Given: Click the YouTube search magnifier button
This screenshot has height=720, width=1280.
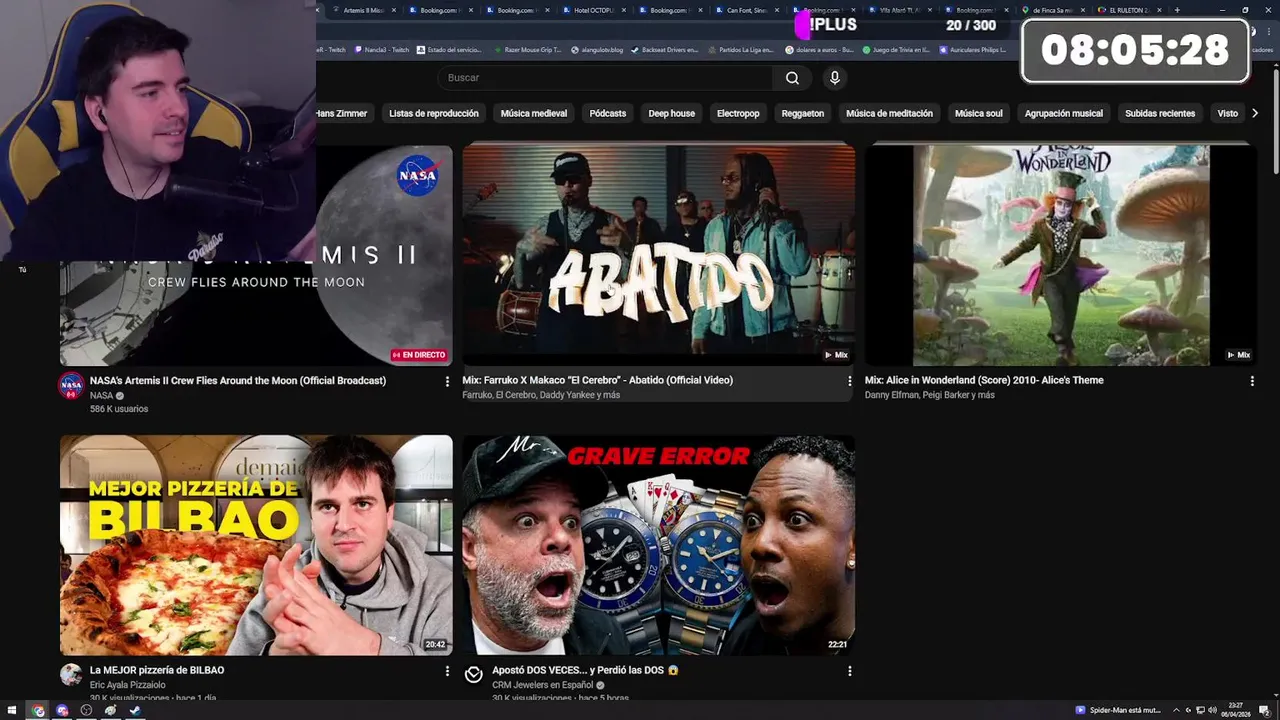Looking at the screenshot, I should (x=792, y=78).
